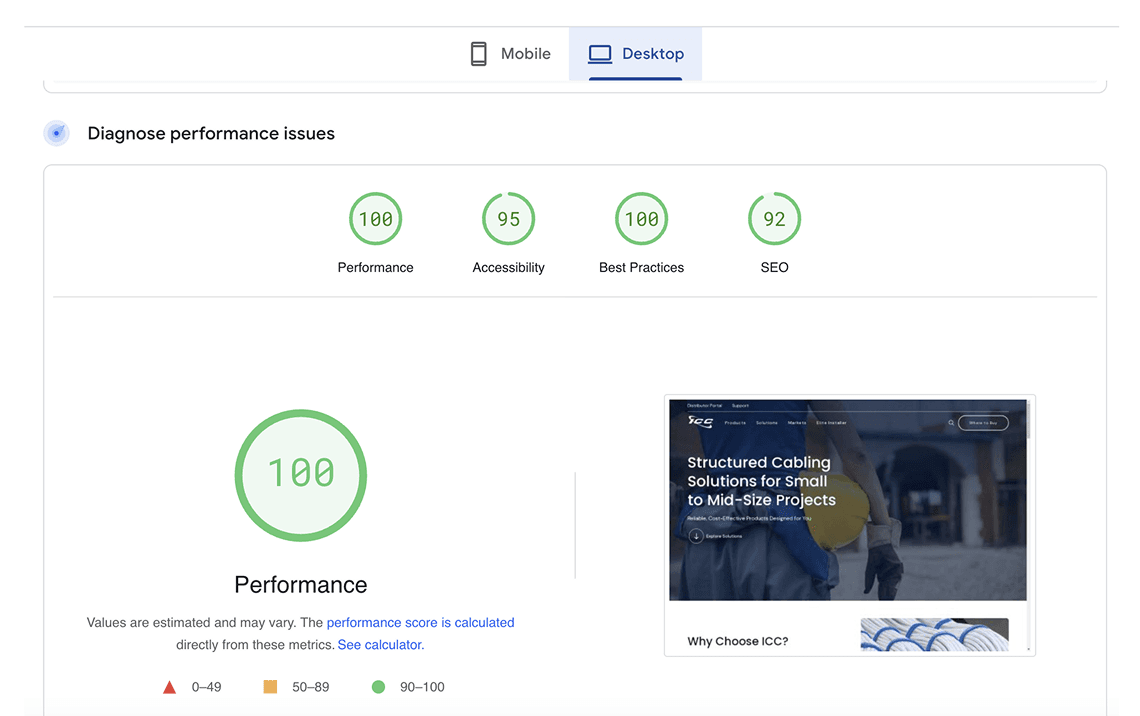1140x716 pixels.
Task: Select the Desktop tab
Action: coord(635,54)
